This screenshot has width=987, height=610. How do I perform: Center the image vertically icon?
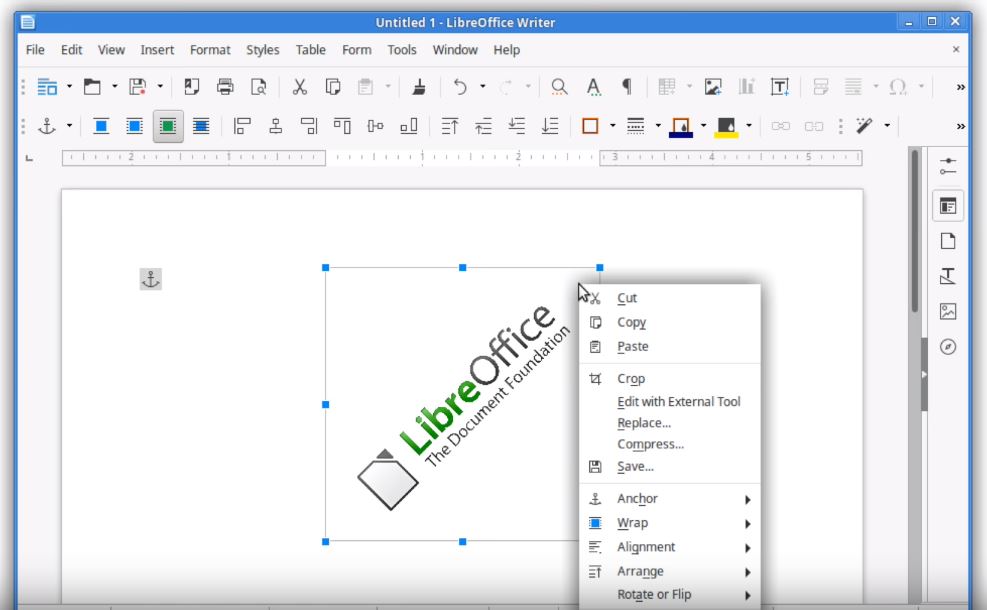375,126
